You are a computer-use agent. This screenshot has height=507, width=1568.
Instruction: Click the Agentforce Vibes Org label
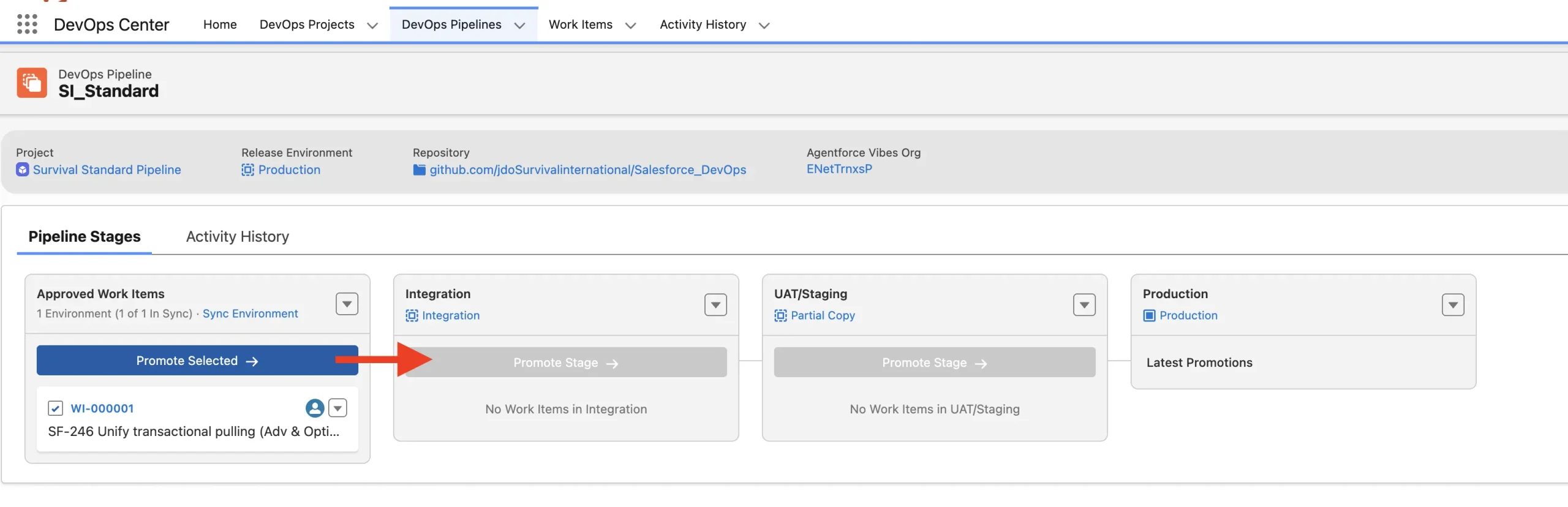864,152
